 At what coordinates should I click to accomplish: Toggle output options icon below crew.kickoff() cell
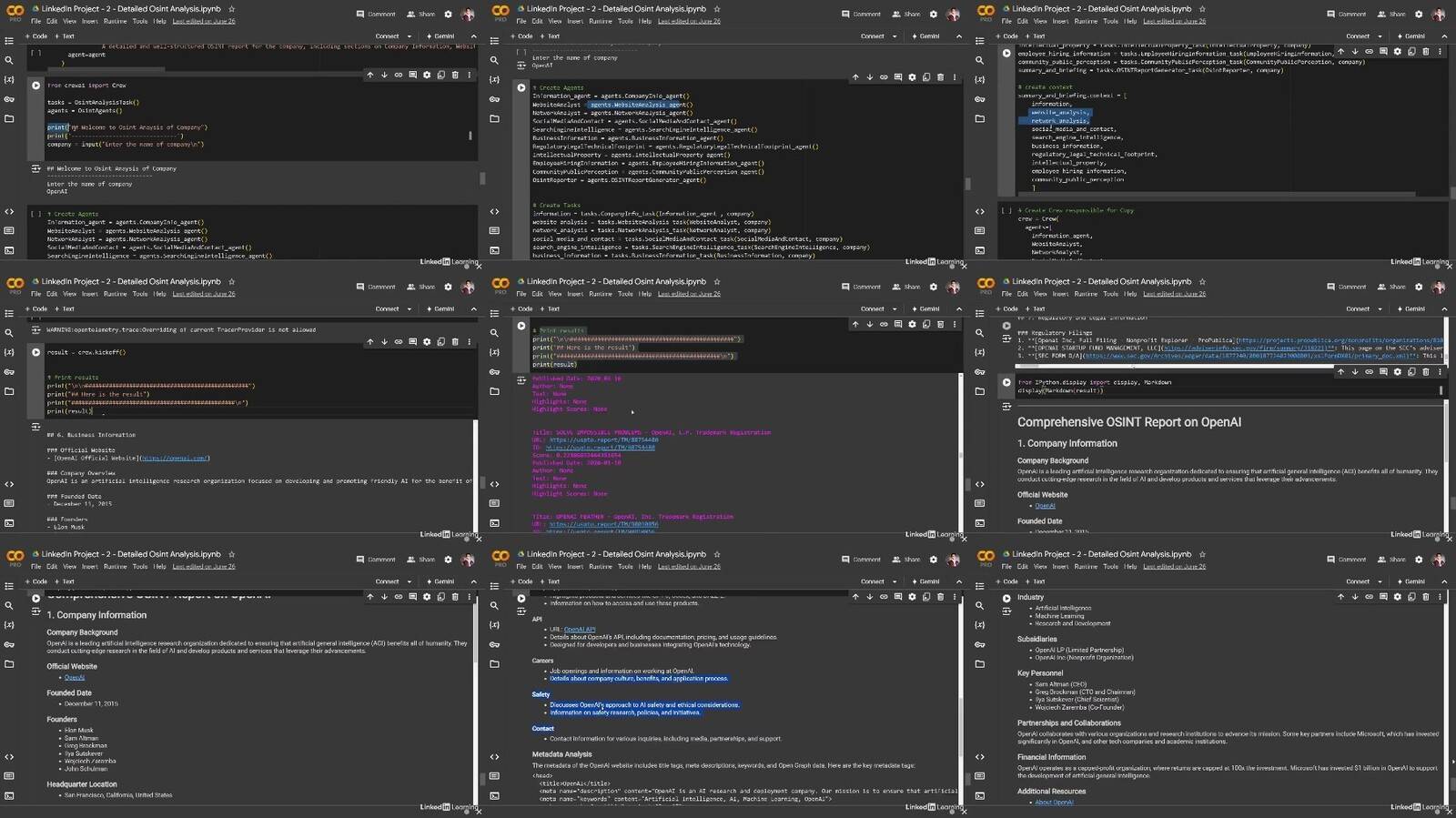36,427
